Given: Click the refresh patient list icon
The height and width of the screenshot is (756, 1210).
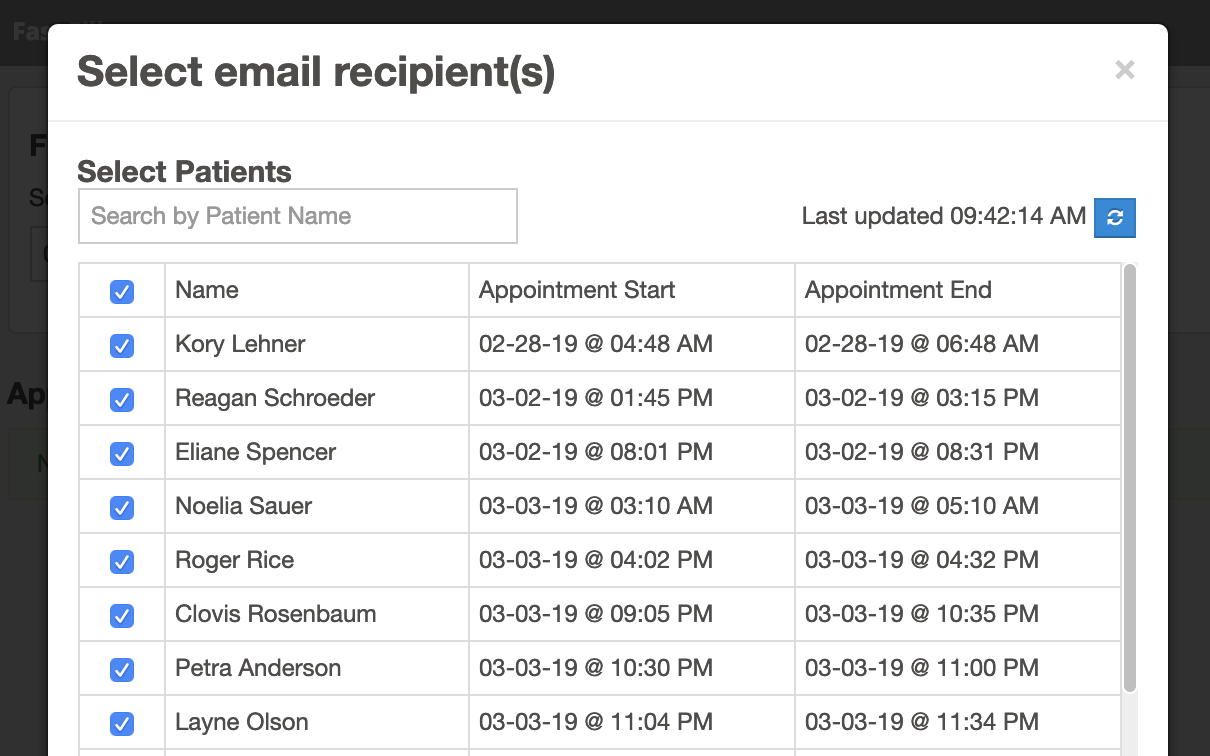Looking at the screenshot, I should click(x=1115, y=217).
